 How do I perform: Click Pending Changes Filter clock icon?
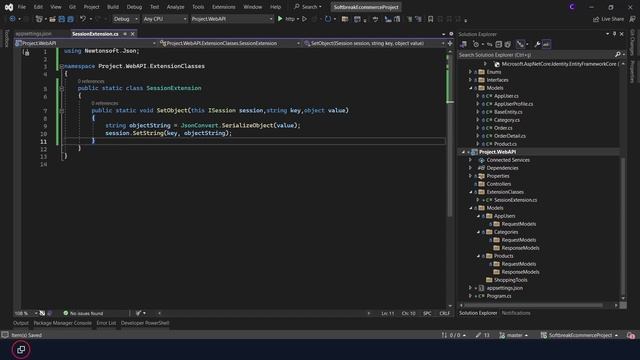pos(476,44)
